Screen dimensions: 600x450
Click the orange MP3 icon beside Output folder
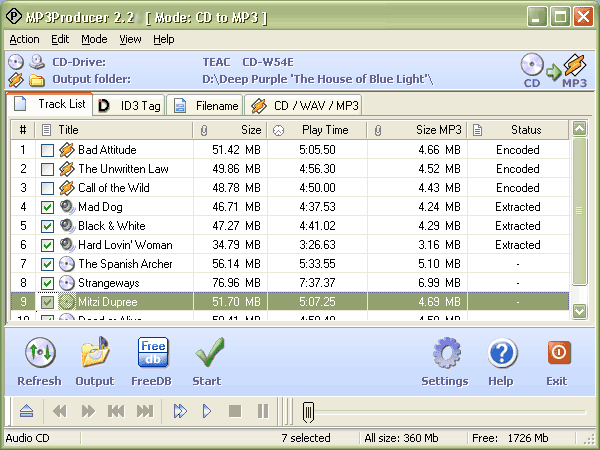click(16, 80)
